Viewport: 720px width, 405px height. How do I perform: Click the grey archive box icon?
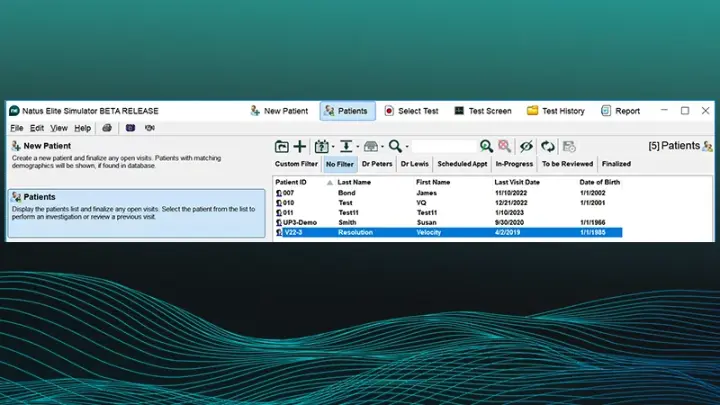371,146
